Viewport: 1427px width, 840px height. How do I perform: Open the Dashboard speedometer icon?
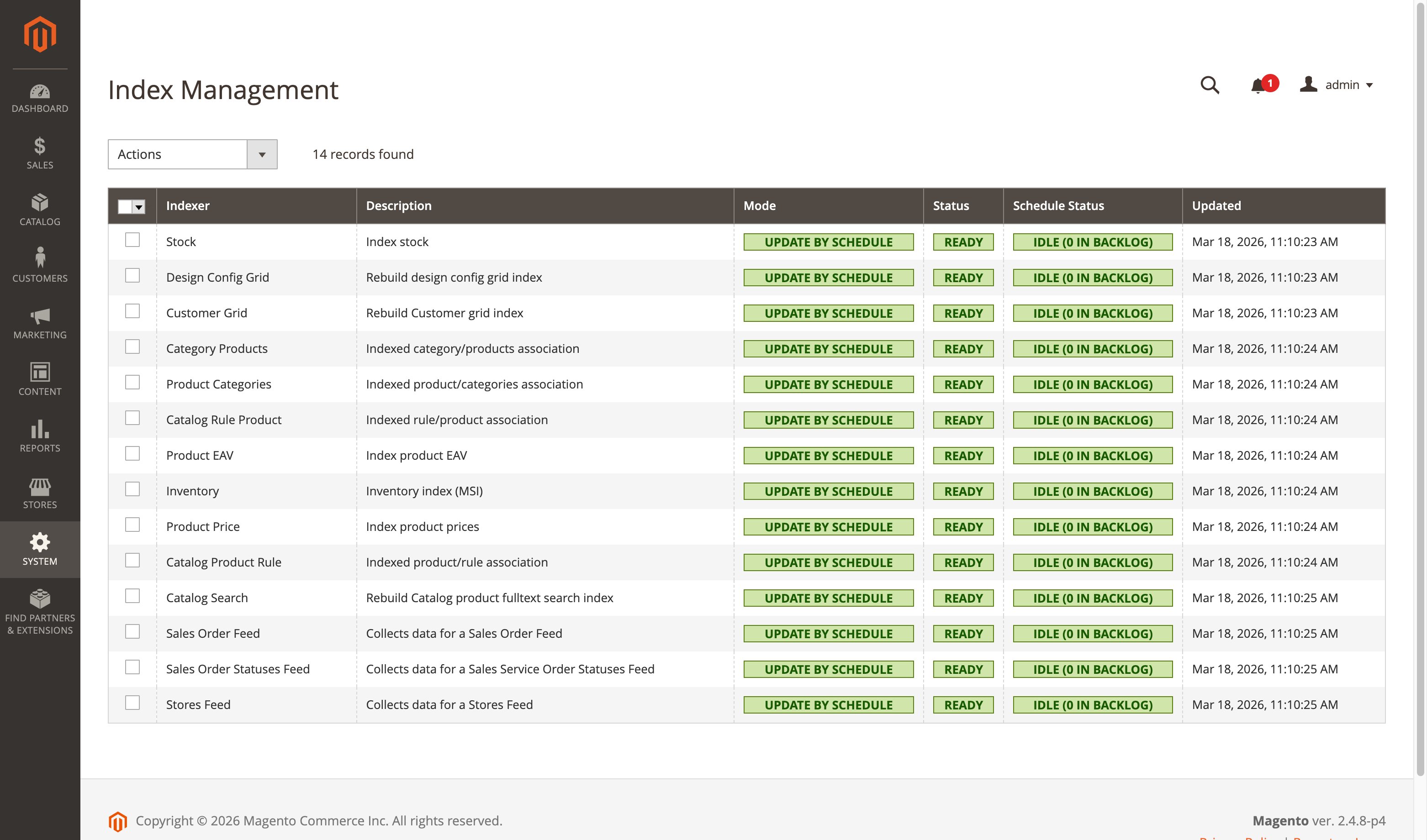coord(40,92)
